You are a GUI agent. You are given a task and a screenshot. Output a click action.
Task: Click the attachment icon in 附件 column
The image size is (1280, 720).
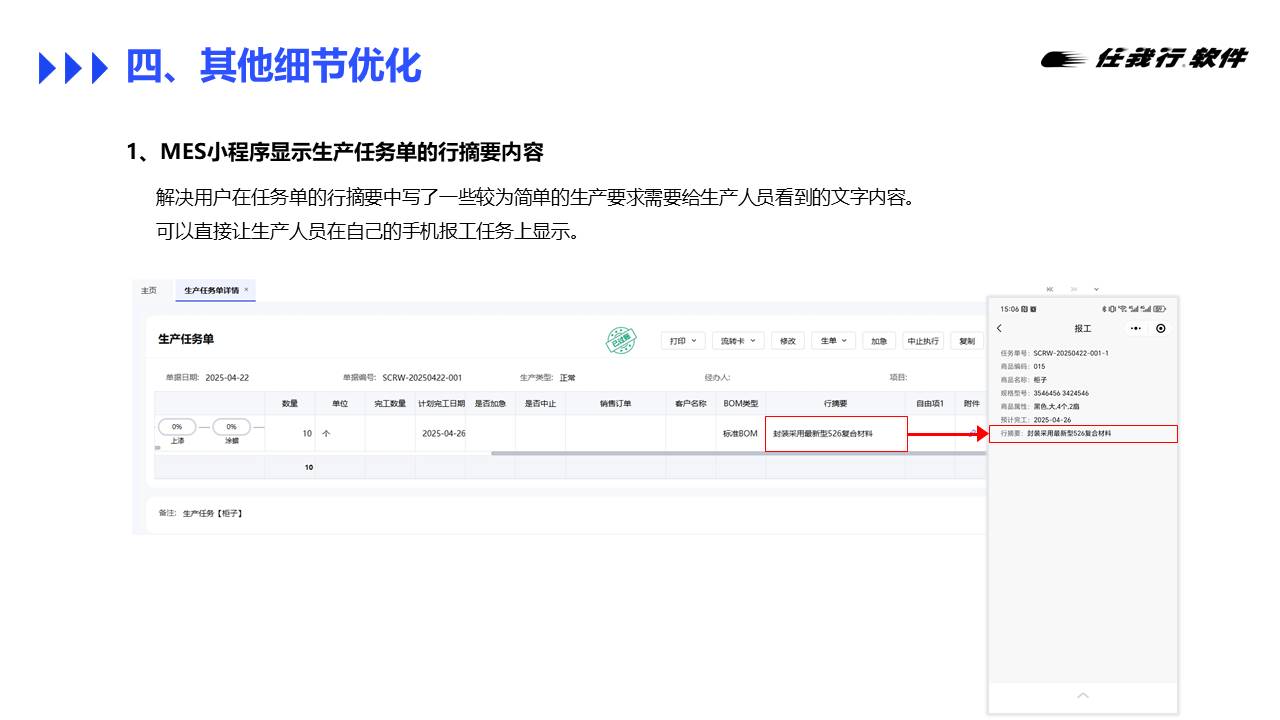971,433
